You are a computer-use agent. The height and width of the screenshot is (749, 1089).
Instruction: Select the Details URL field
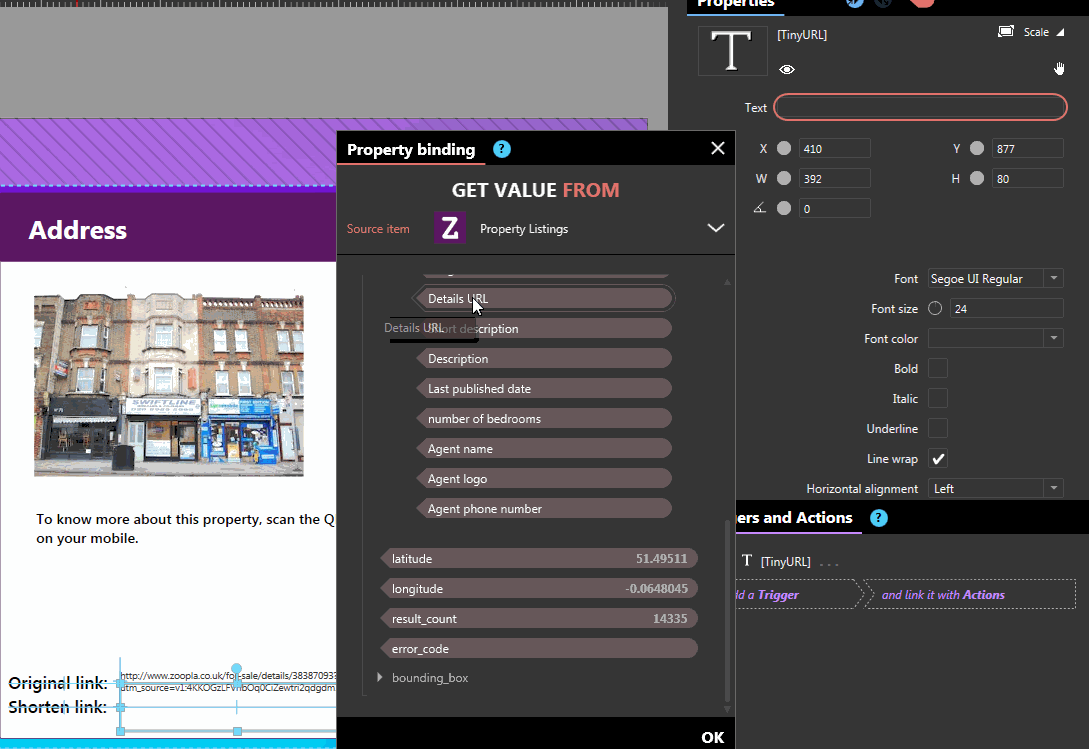point(544,298)
